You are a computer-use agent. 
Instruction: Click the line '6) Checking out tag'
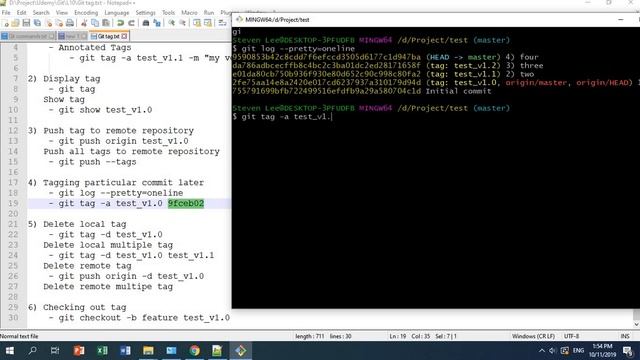click(x=77, y=307)
